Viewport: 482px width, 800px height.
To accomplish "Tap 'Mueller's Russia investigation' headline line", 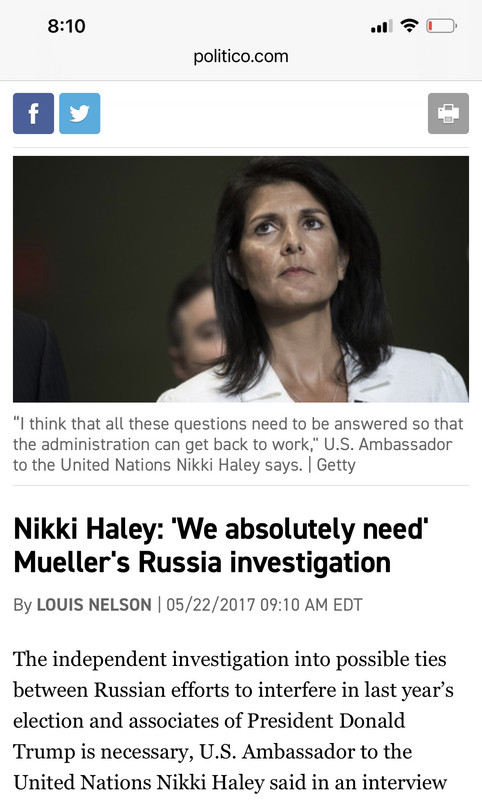I will (202, 562).
